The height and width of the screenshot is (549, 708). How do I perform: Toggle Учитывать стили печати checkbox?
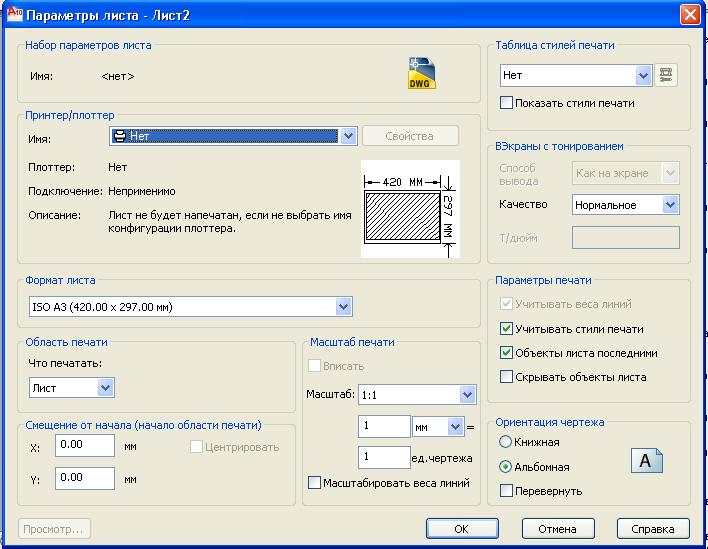(x=507, y=329)
